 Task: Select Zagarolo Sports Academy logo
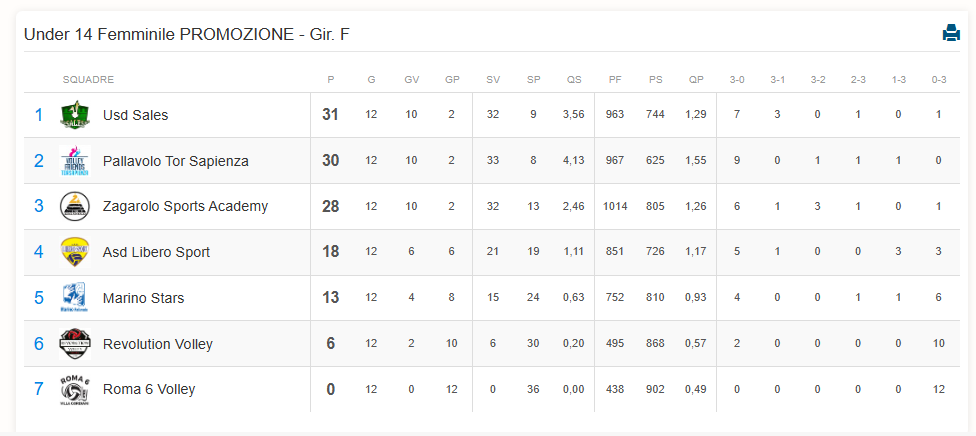point(75,206)
